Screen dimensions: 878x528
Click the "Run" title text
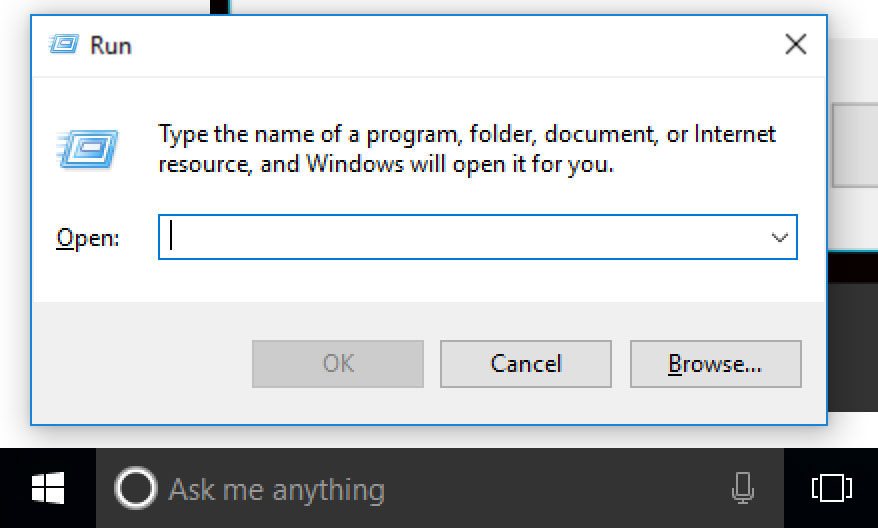tap(111, 46)
